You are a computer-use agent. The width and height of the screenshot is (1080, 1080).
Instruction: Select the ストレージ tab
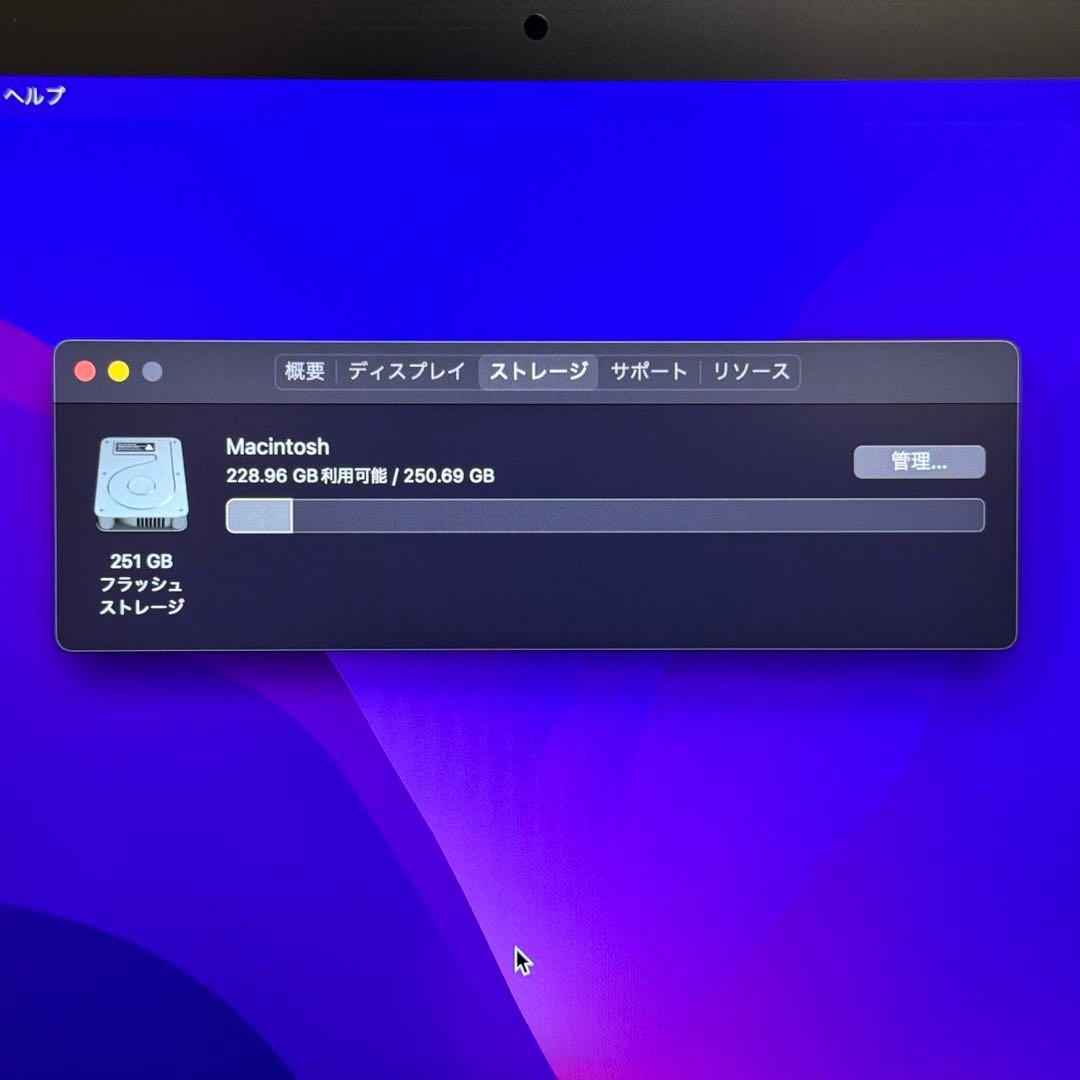coord(538,371)
